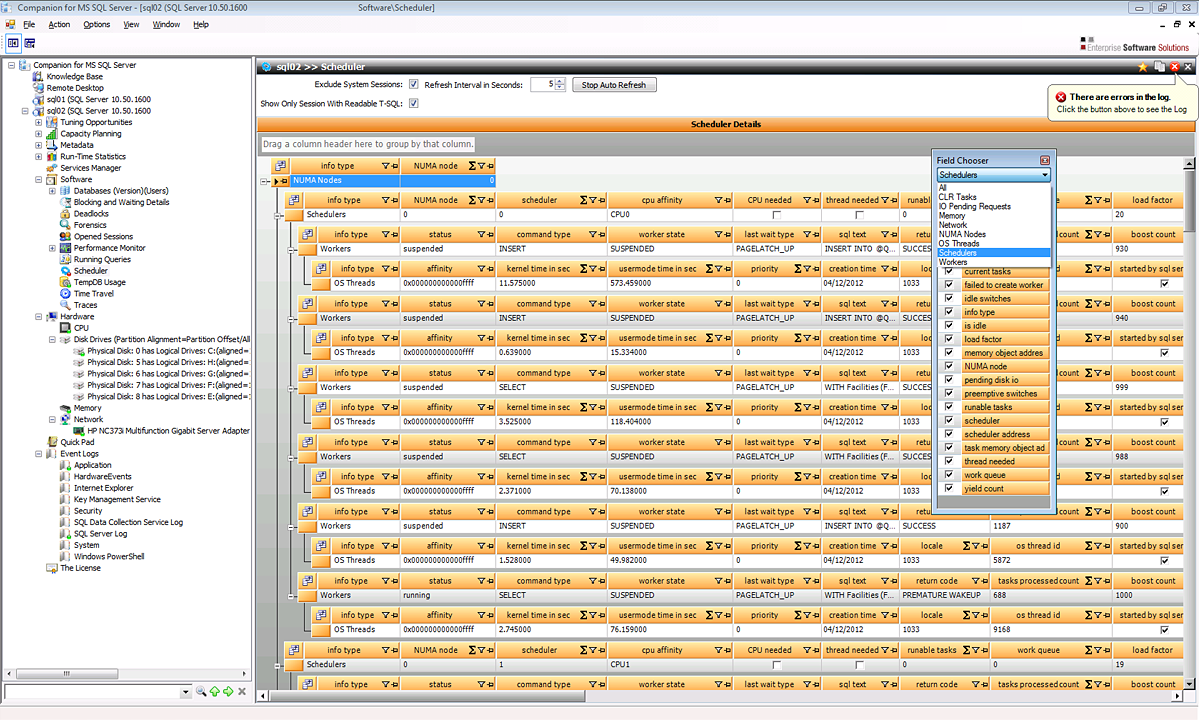
Task: Click Stop Auto Refresh button
Action: pos(614,85)
